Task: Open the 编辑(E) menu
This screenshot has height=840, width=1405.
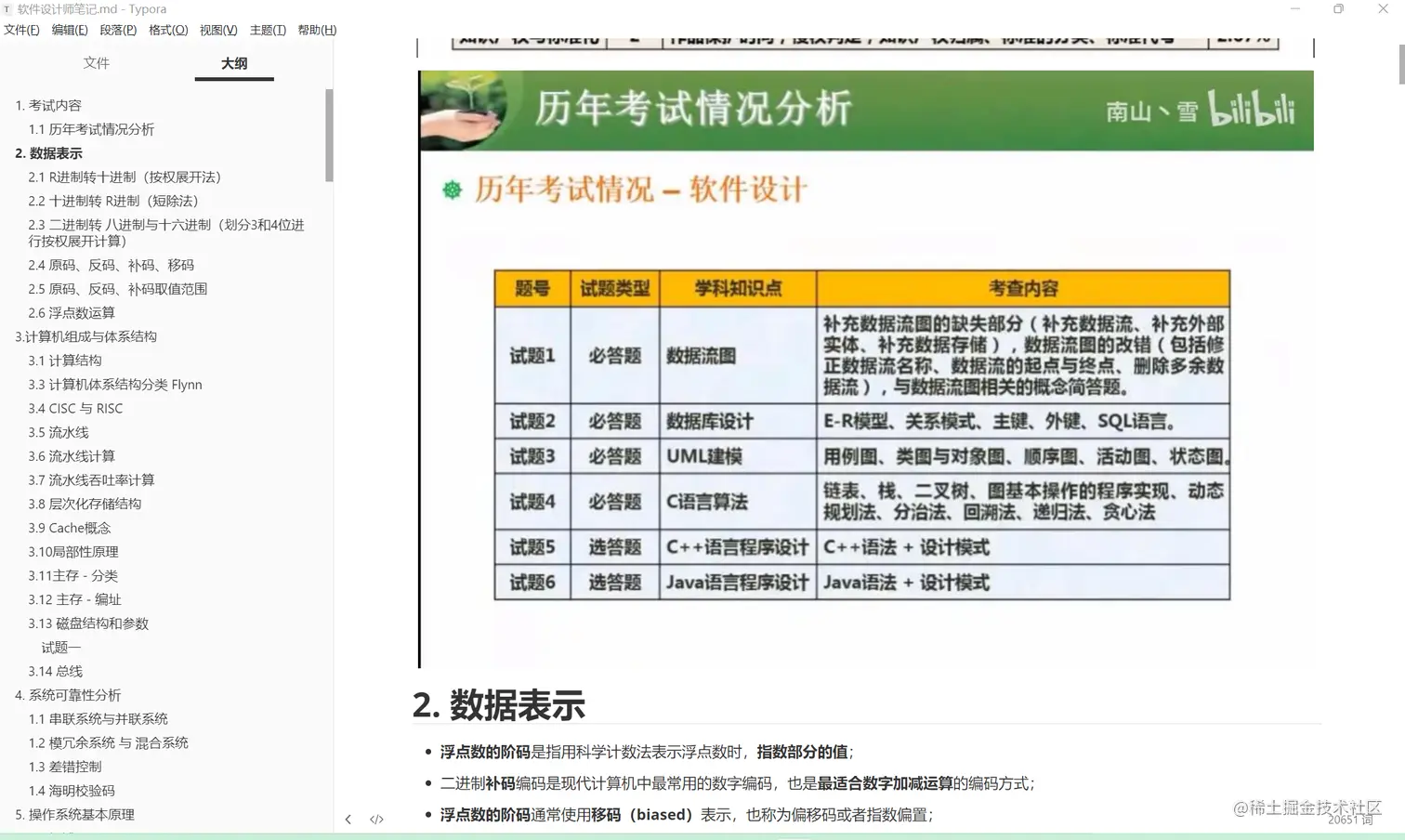Action: (x=70, y=30)
